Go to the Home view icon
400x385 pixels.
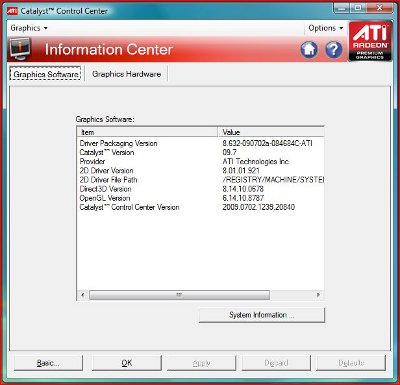click(x=309, y=50)
